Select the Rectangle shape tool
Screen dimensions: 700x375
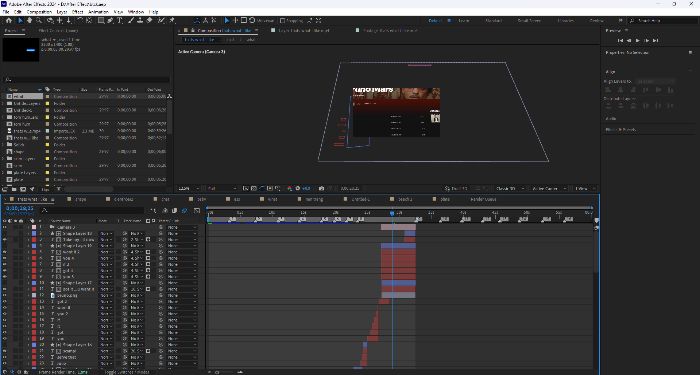click(x=101, y=21)
